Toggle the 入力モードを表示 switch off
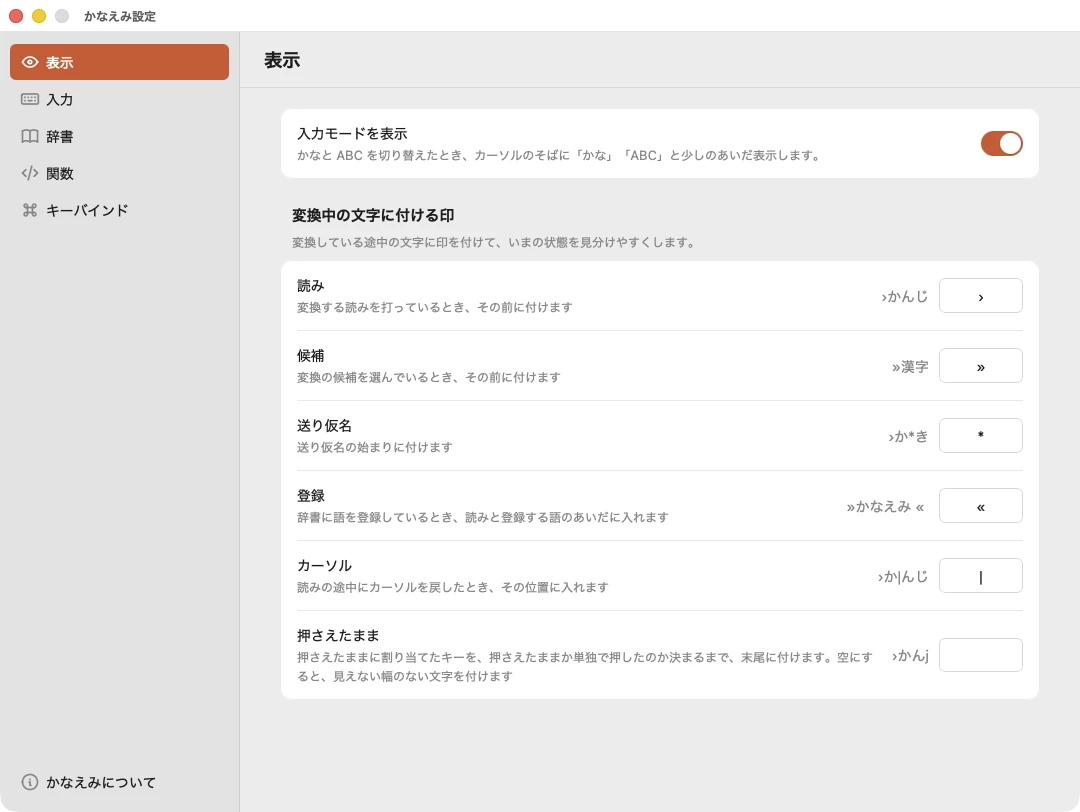Screen dimensions: 1080x812 (x=1001, y=143)
